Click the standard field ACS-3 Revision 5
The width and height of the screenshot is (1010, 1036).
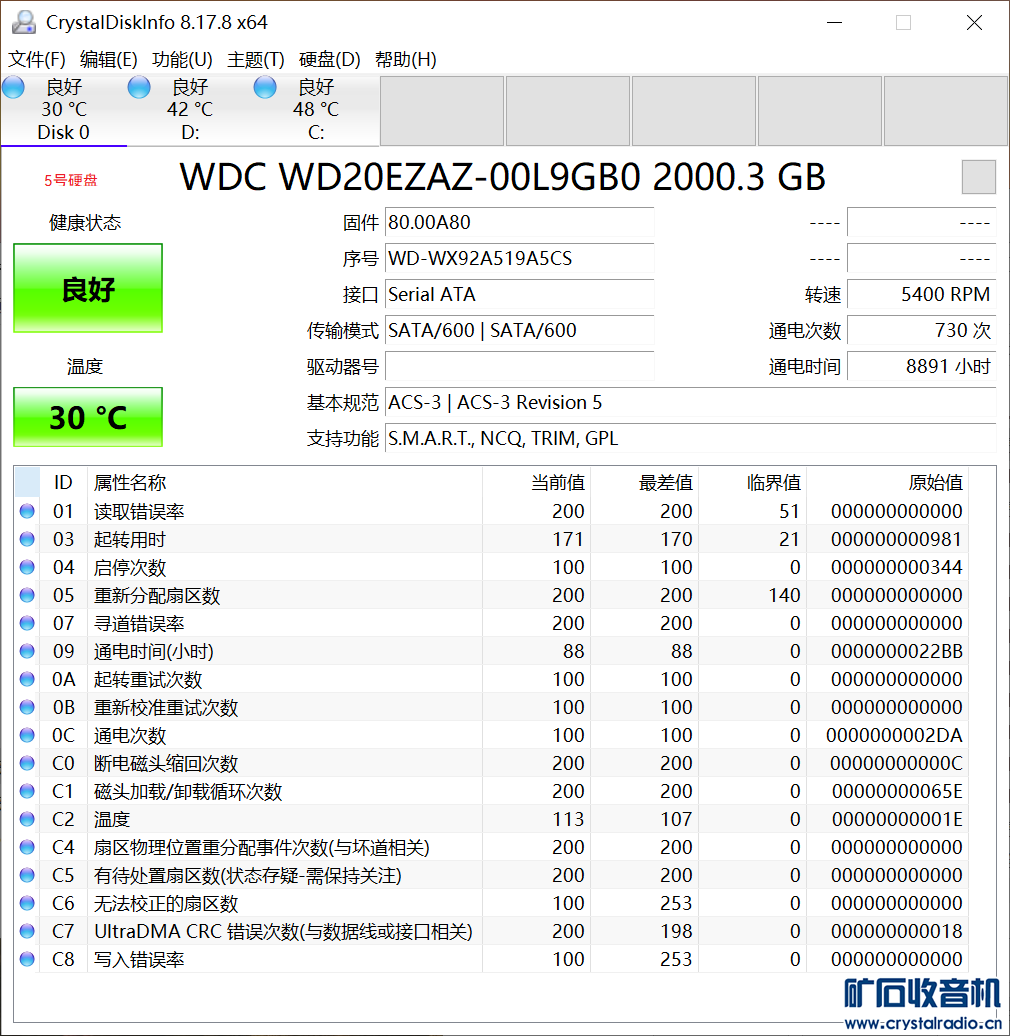pos(690,402)
